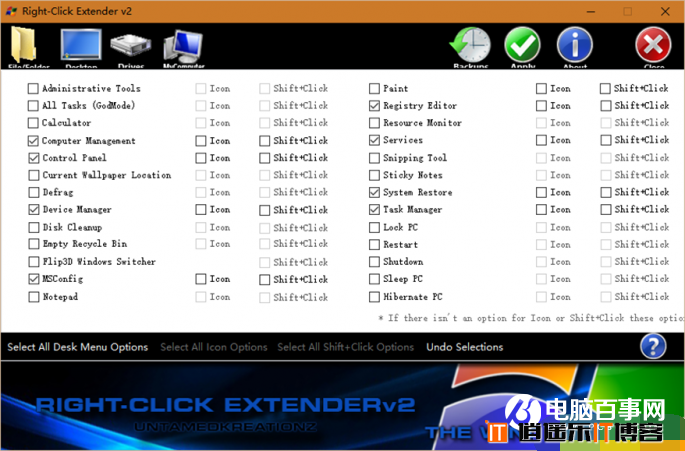
Task: Enable Empty Recycle Bin
Action: point(34,244)
